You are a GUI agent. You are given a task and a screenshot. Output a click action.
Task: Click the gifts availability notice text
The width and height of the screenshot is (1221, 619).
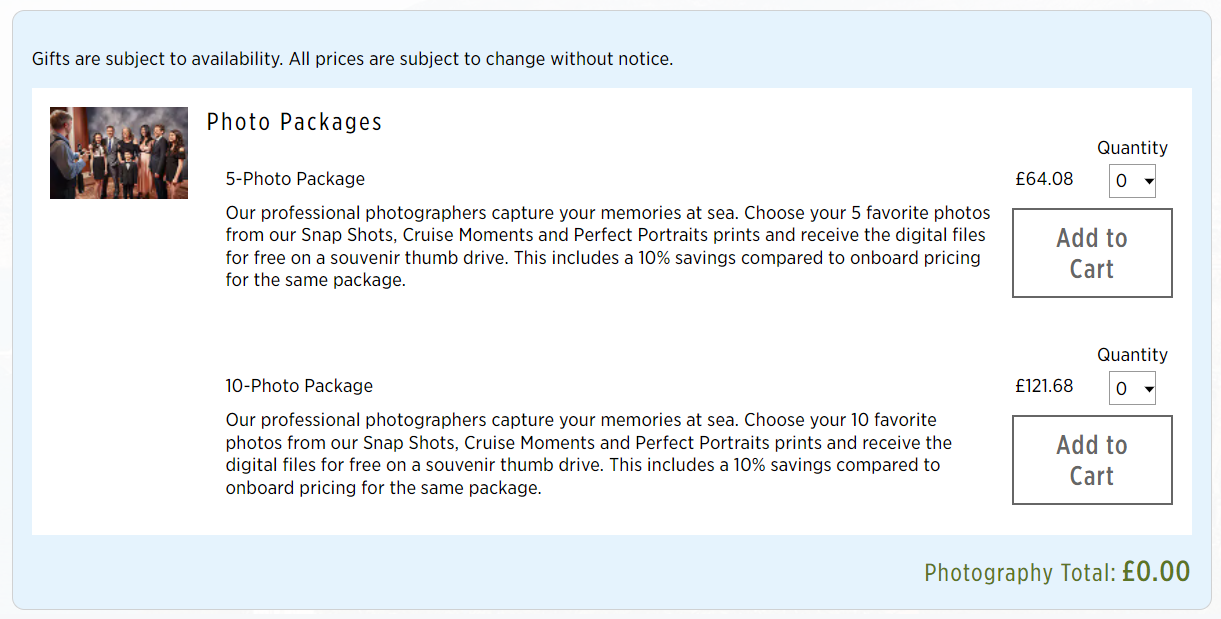pos(352,59)
